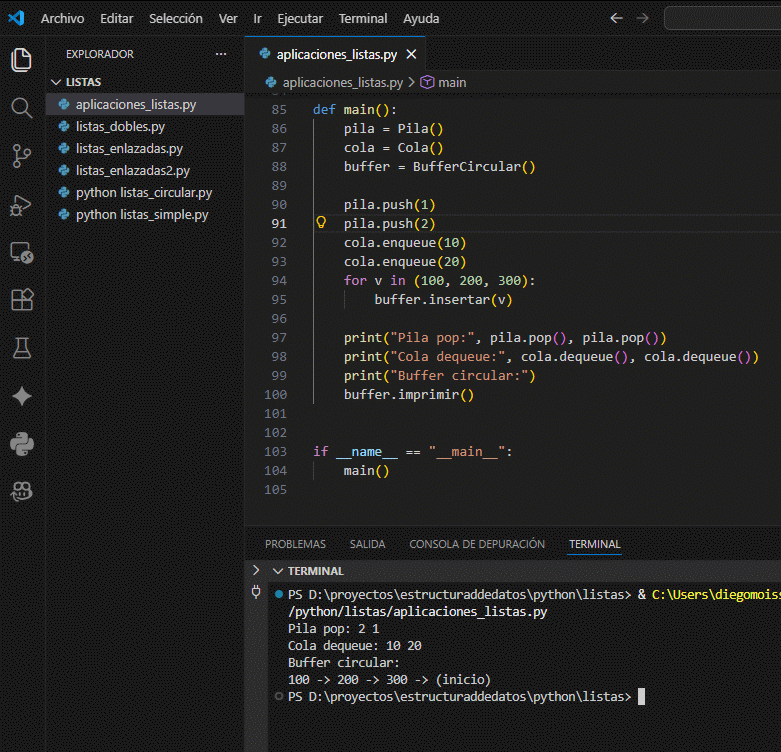Open the Terminal menu

[x=362, y=19]
